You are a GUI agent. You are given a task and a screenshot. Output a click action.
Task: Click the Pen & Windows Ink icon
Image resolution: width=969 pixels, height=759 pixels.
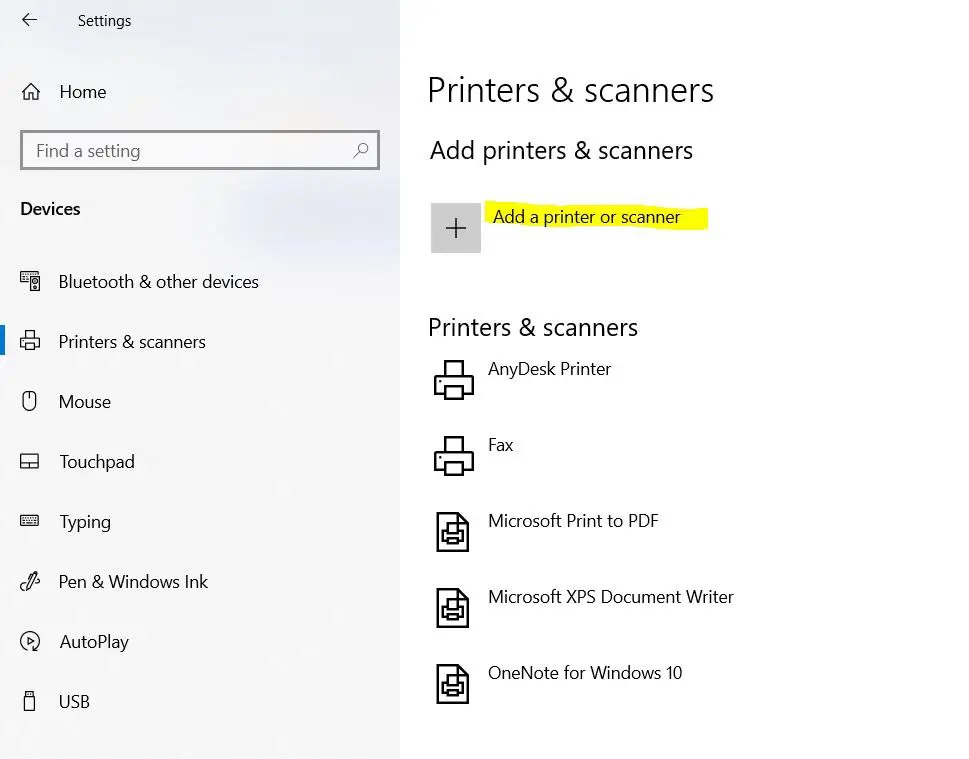click(30, 582)
